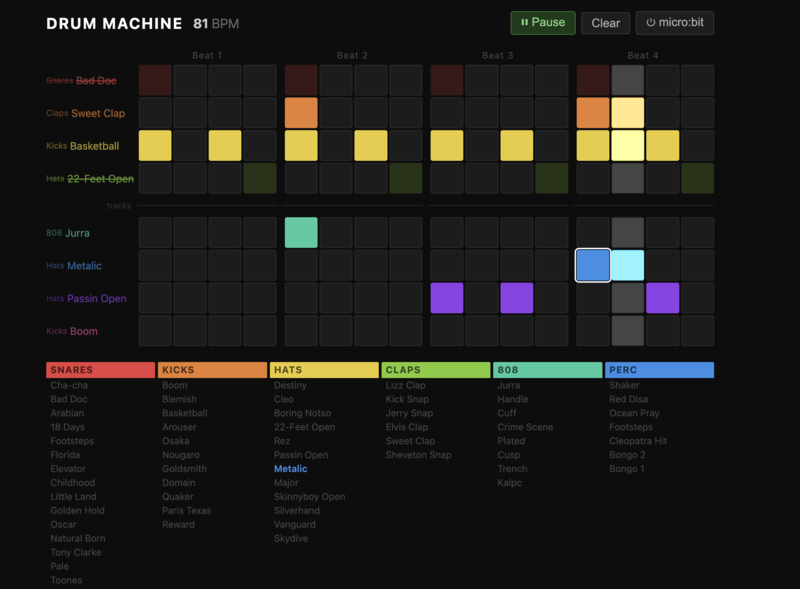Choose the Red Disa perc sample
800x589 pixels.
click(628, 399)
